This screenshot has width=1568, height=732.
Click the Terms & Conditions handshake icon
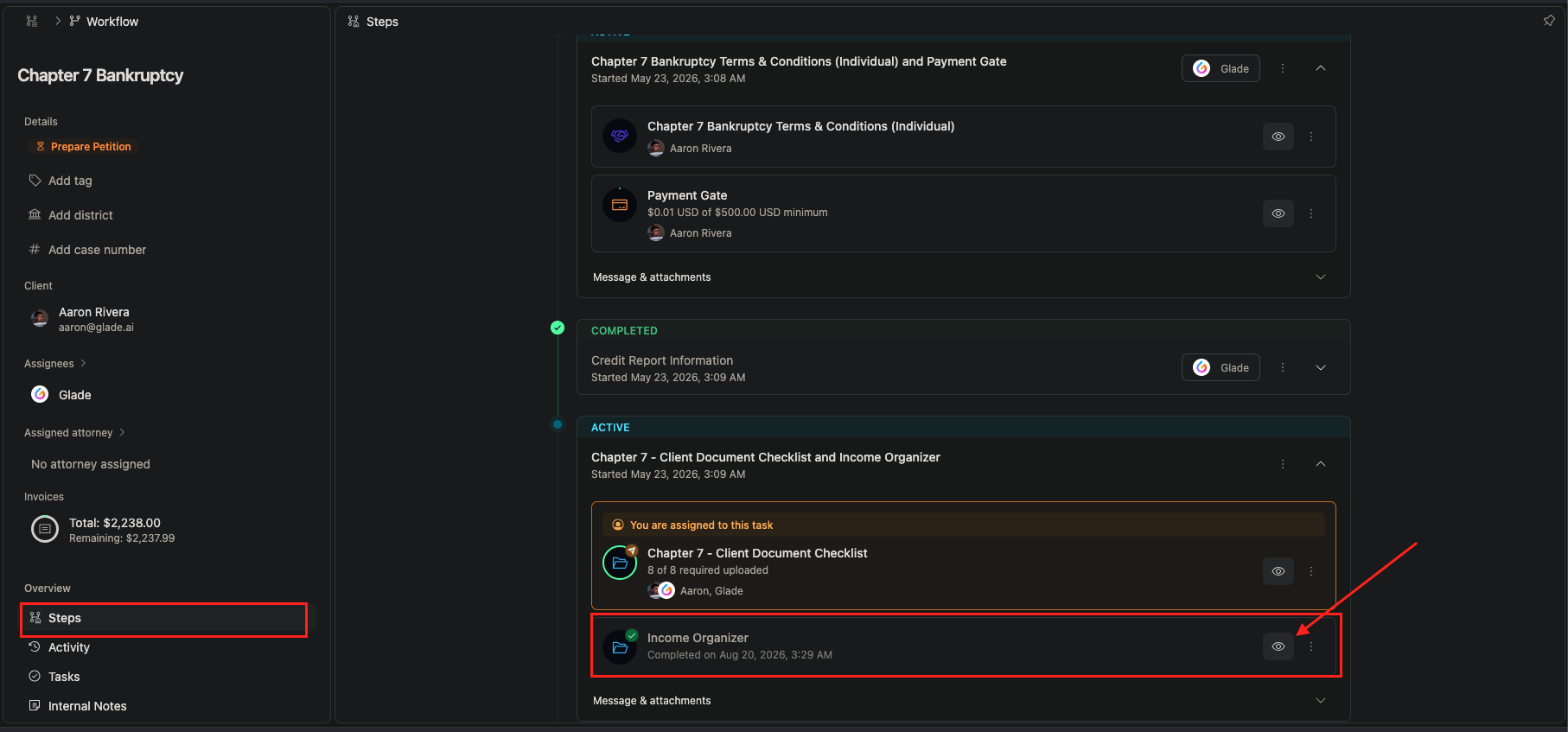click(620, 136)
